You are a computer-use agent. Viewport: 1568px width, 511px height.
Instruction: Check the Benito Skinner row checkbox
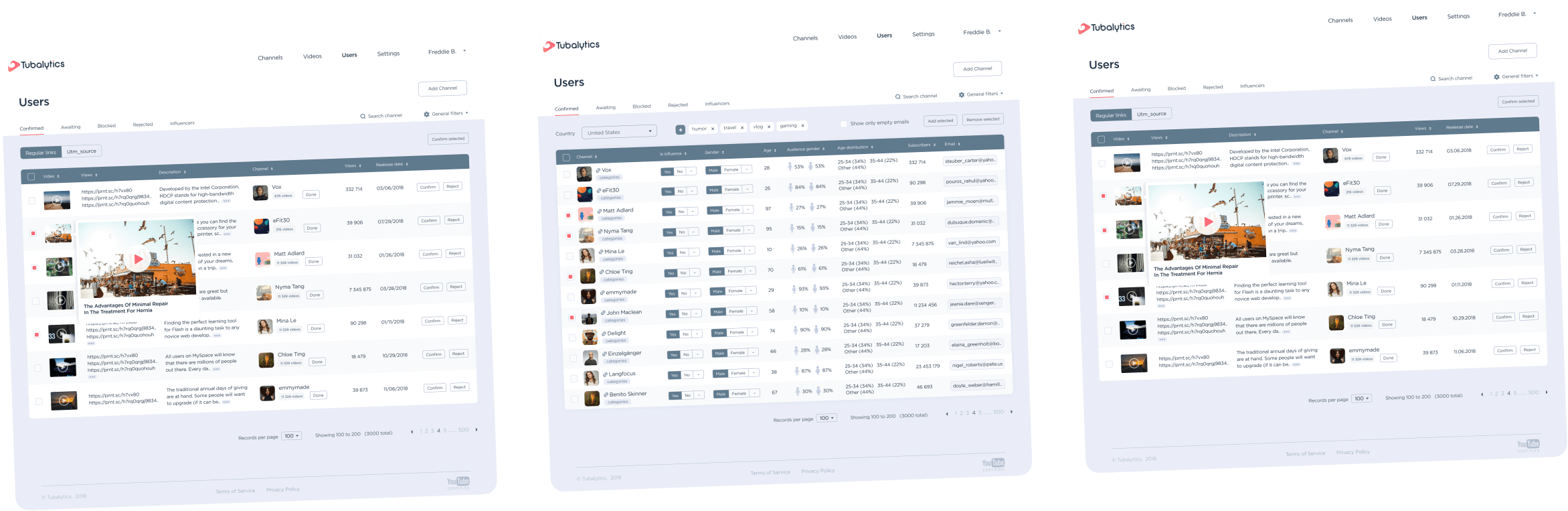click(574, 399)
